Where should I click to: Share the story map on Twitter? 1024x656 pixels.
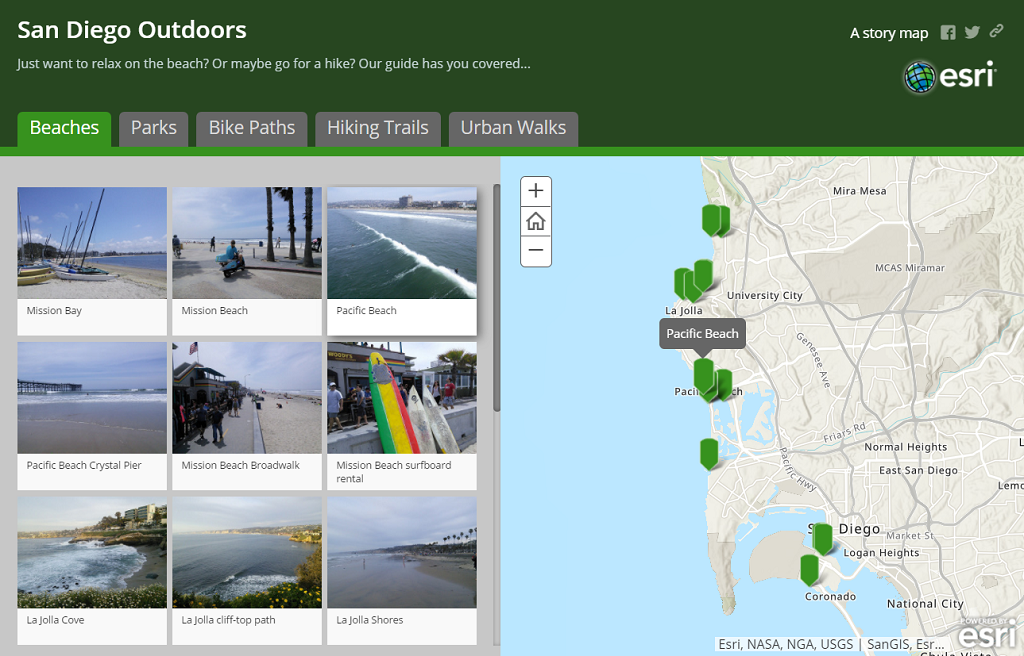pos(972,32)
